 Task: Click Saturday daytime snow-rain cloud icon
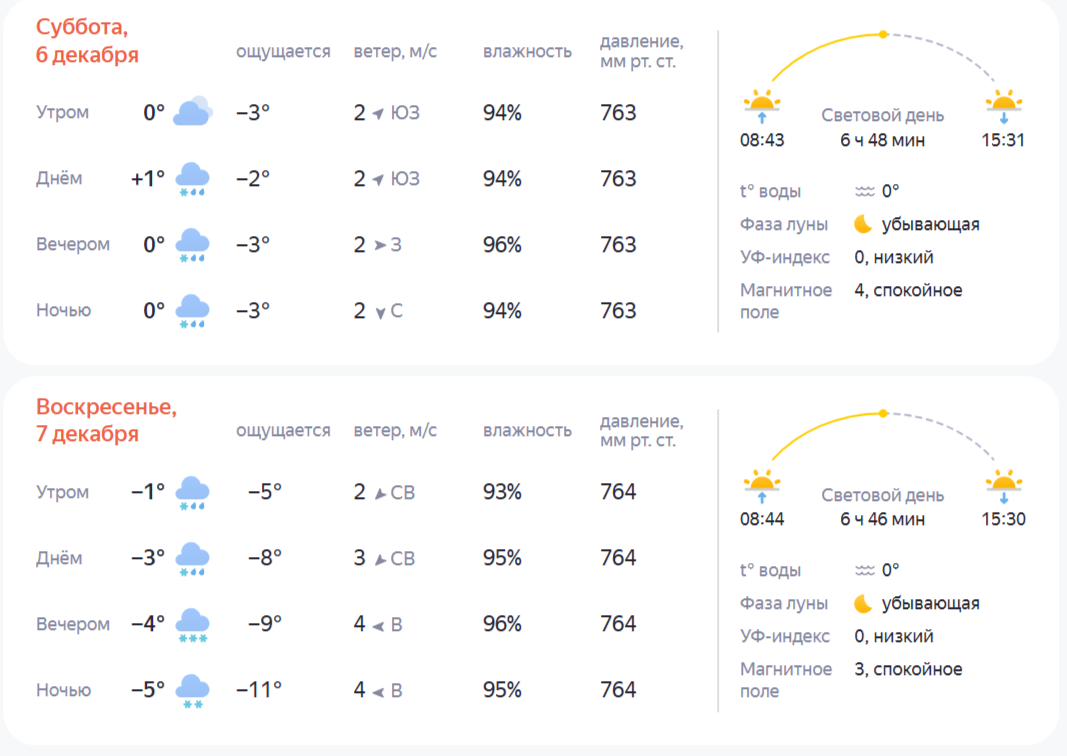click(x=193, y=179)
